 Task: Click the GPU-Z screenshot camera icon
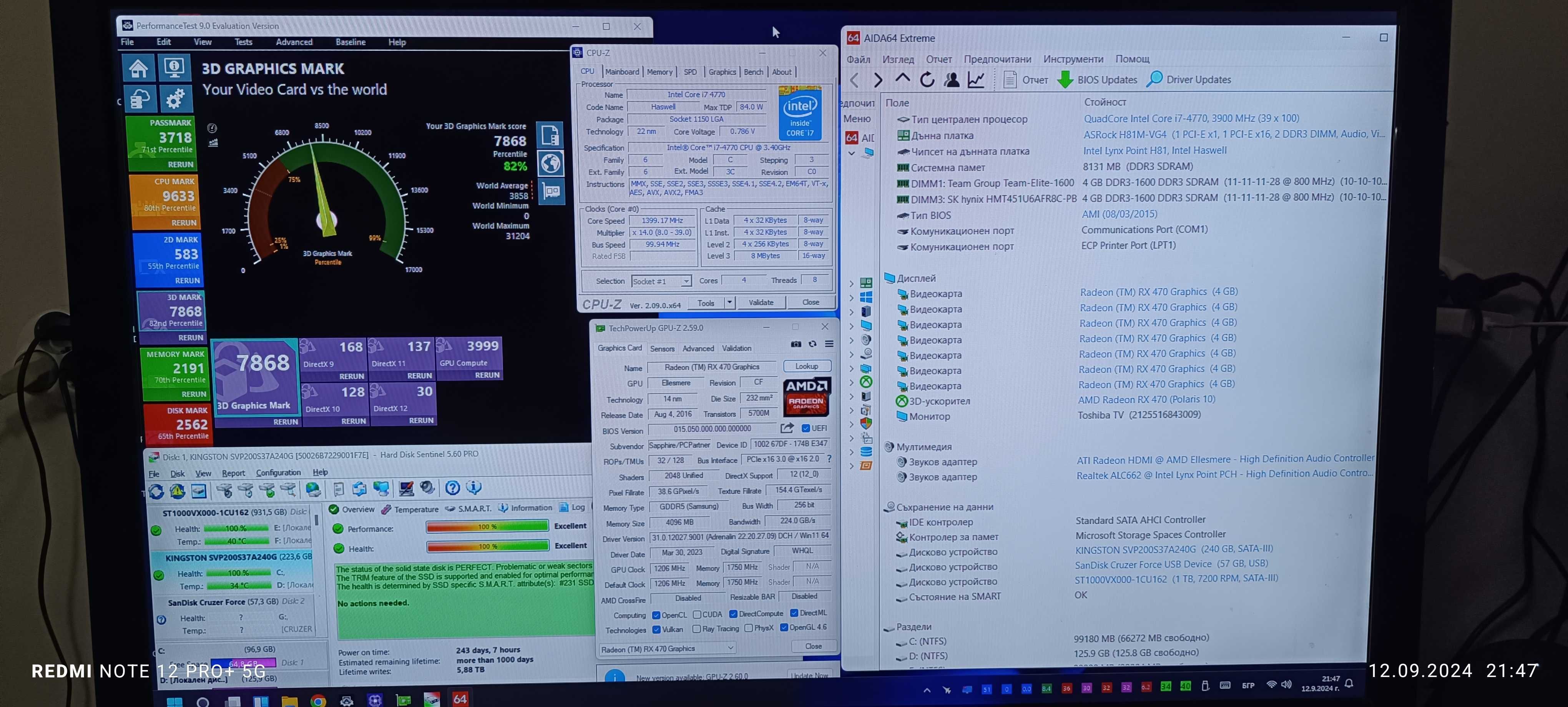[x=796, y=344]
